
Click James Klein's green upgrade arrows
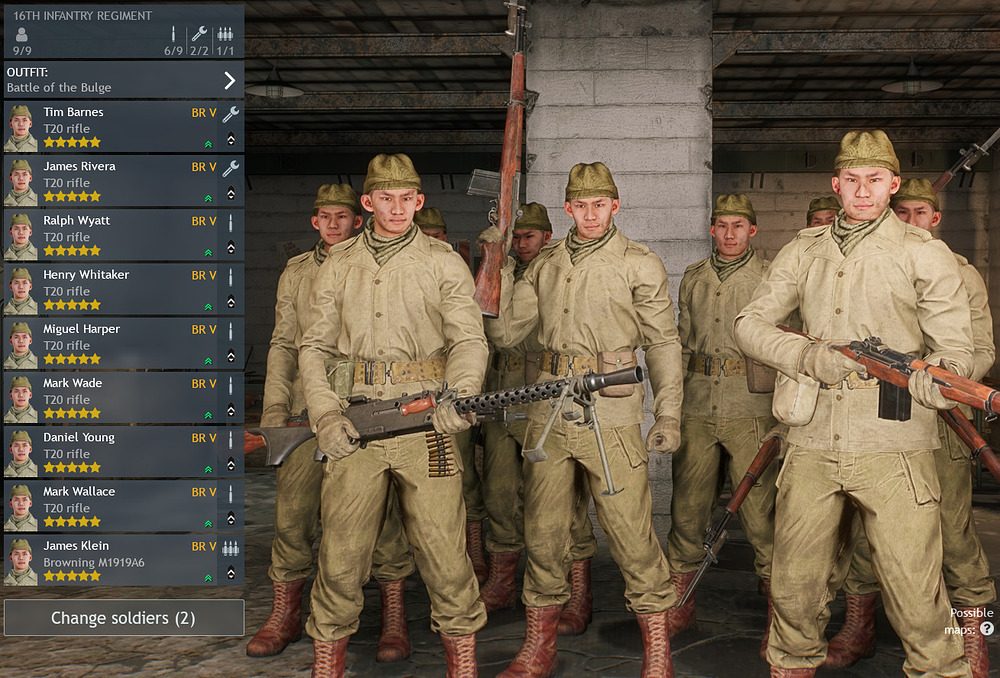click(209, 578)
